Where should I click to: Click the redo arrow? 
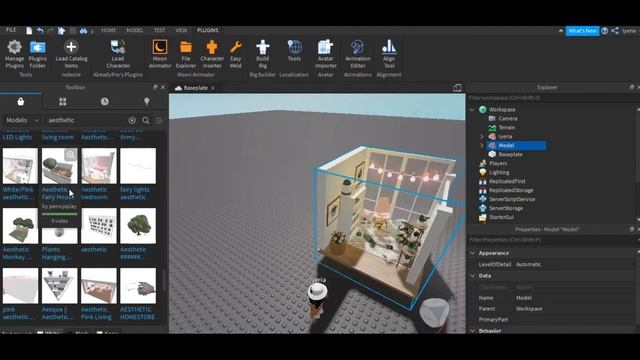50,31
